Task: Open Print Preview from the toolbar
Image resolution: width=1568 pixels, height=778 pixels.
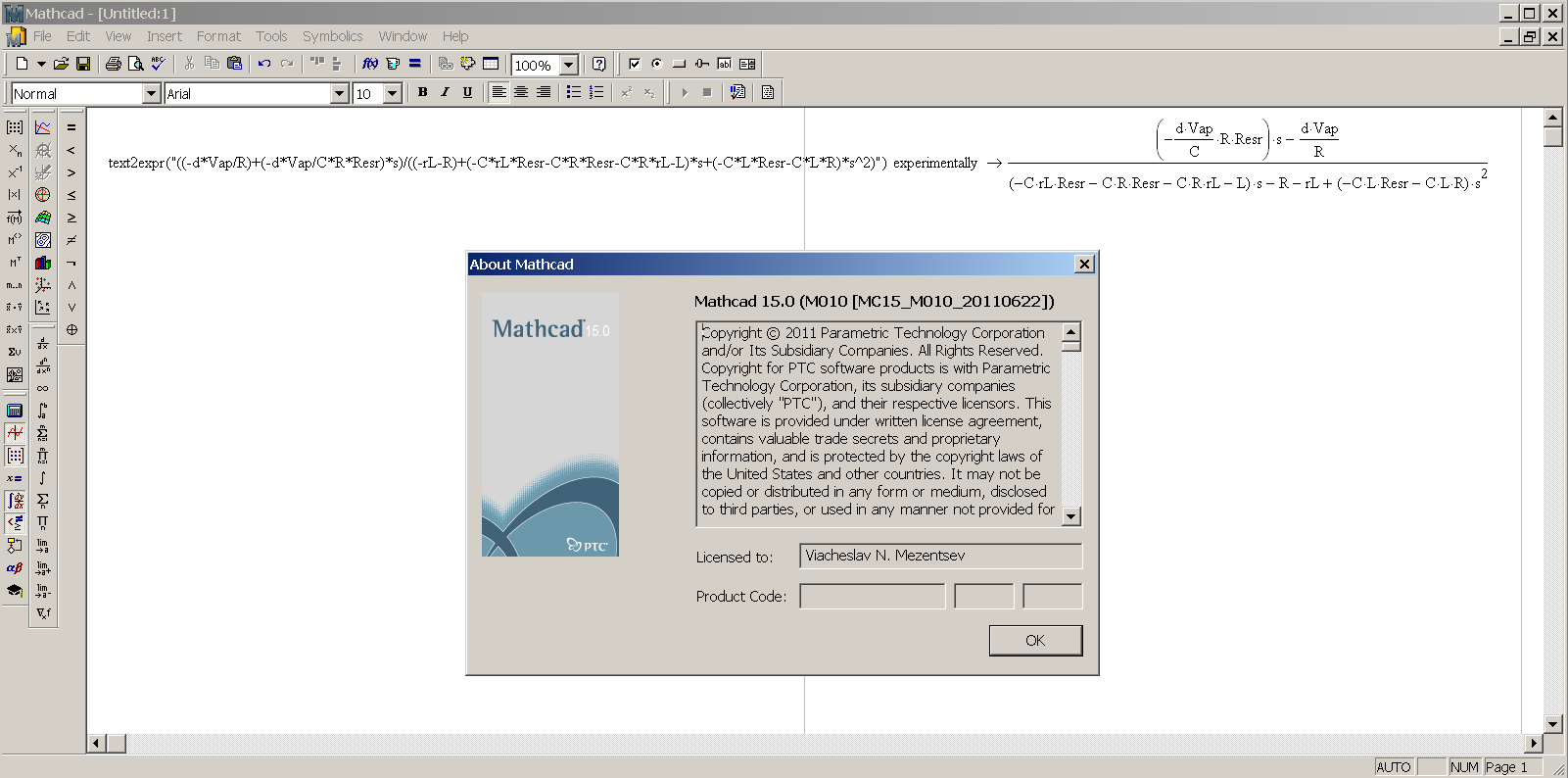Action: coord(136,64)
